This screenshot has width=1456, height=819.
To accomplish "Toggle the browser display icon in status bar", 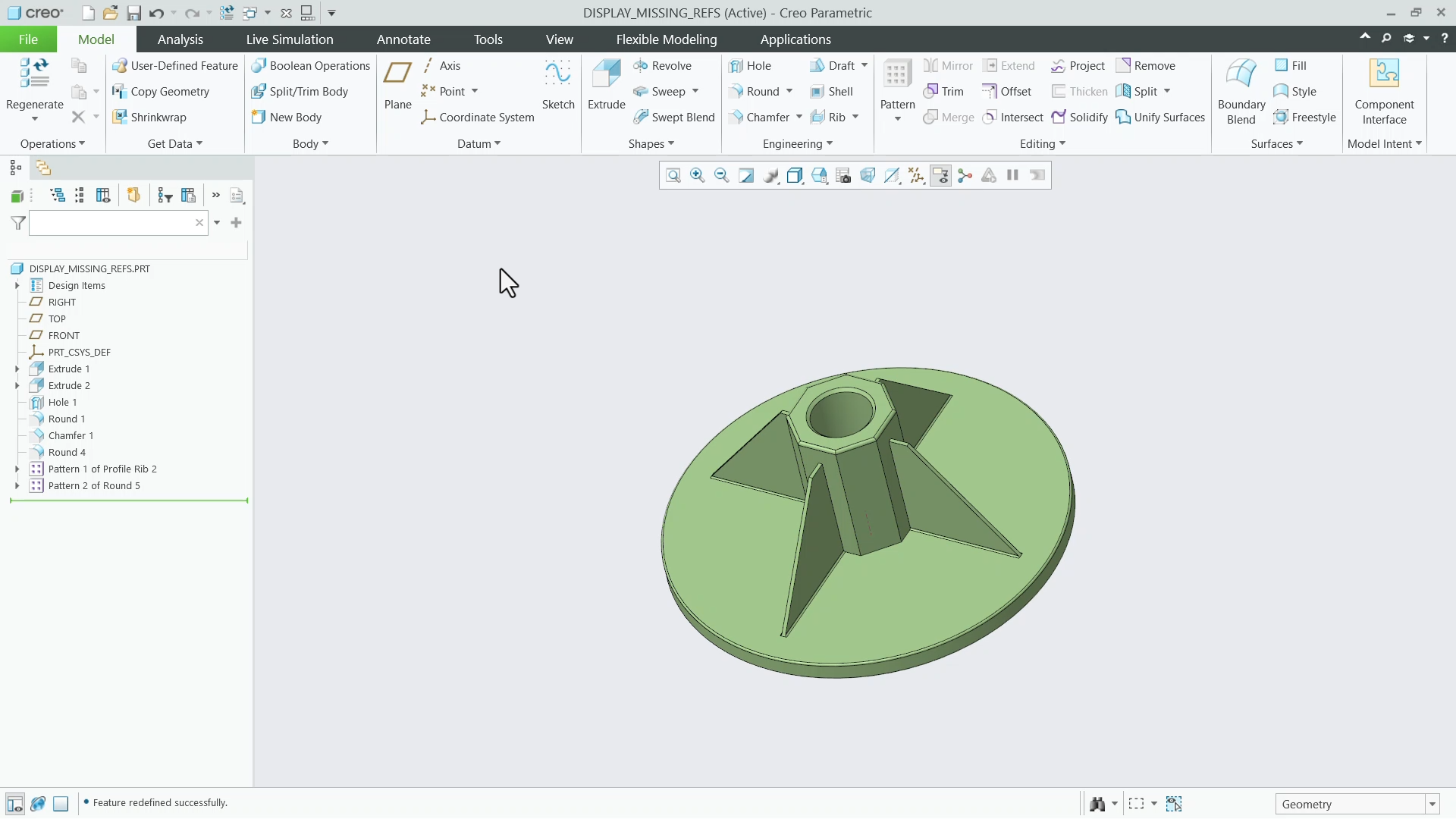I will pos(38,804).
